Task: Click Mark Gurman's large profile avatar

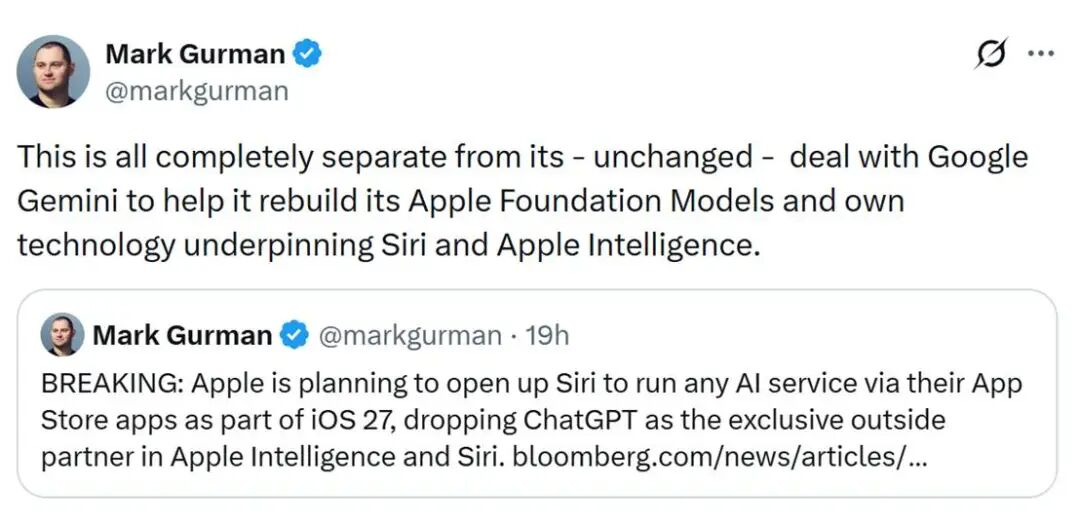Action: [53, 71]
